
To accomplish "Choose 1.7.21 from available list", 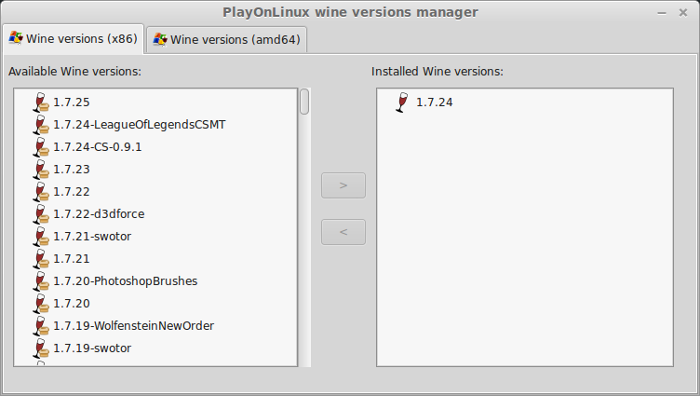I will click(x=71, y=258).
